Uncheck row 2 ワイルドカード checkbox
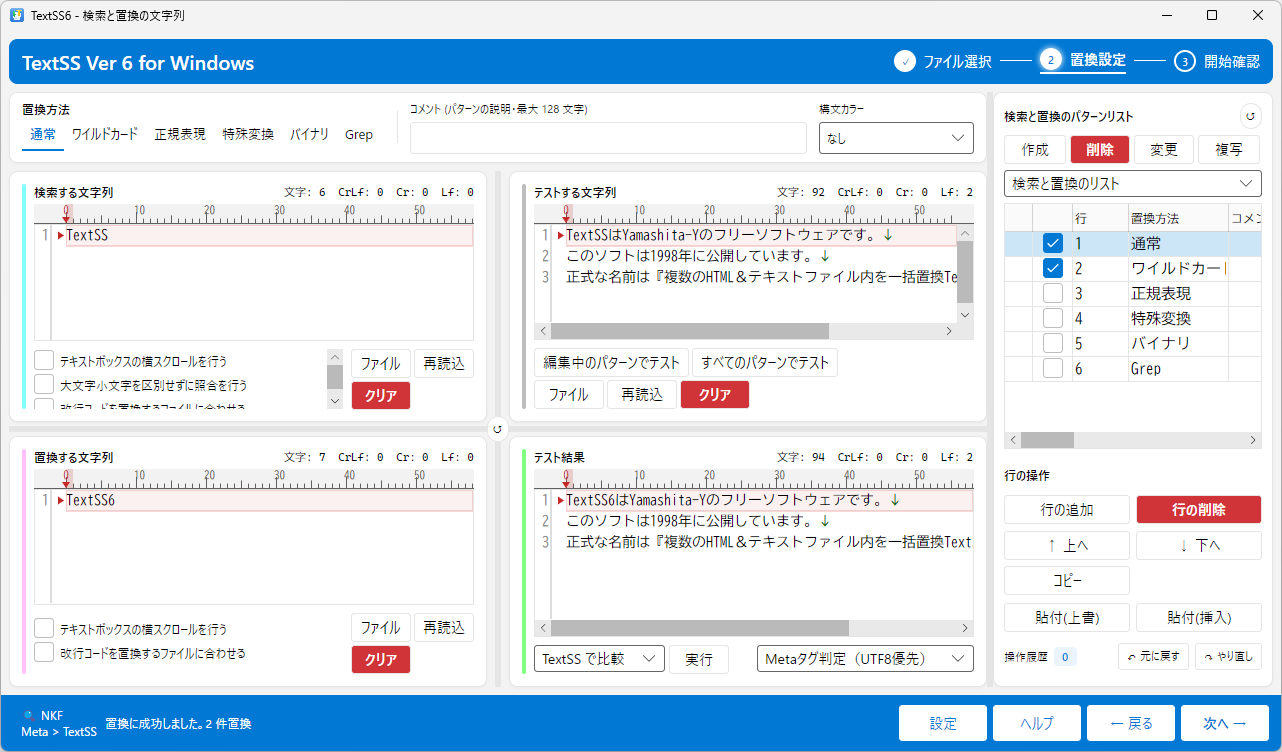Image resolution: width=1282 pixels, height=752 pixels. (1052, 268)
